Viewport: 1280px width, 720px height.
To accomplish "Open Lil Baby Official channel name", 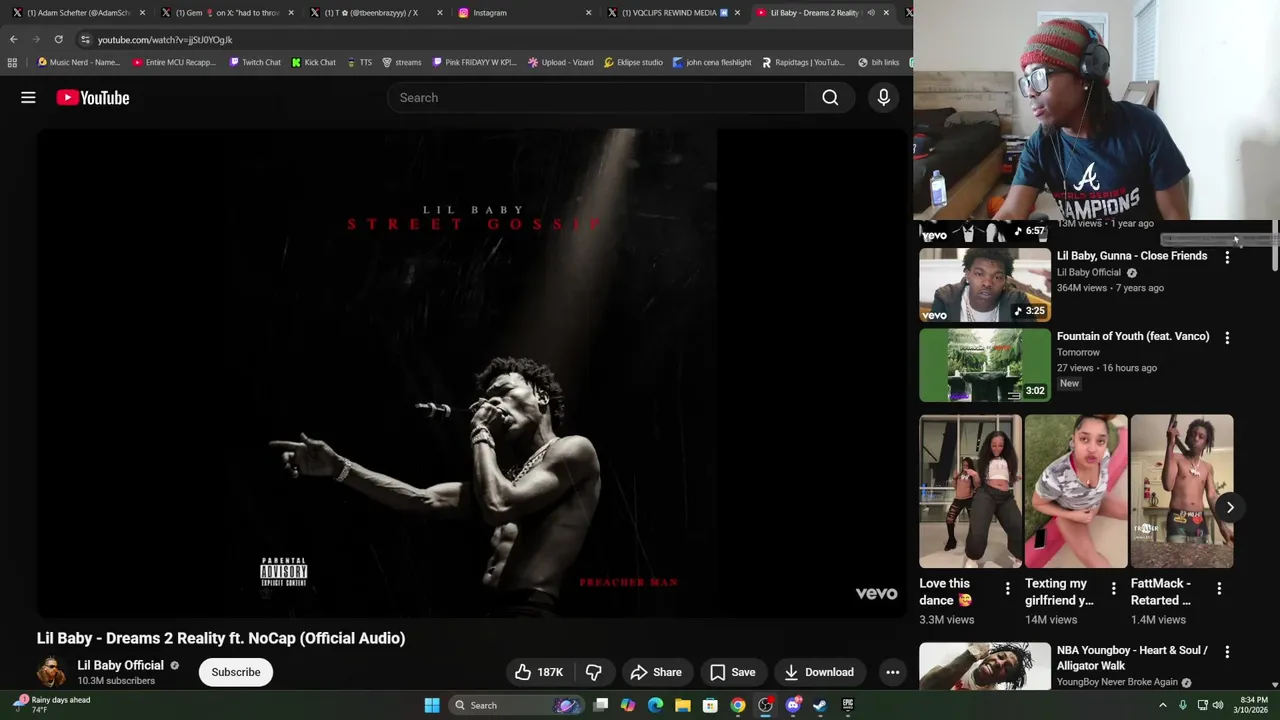I will [120, 665].
